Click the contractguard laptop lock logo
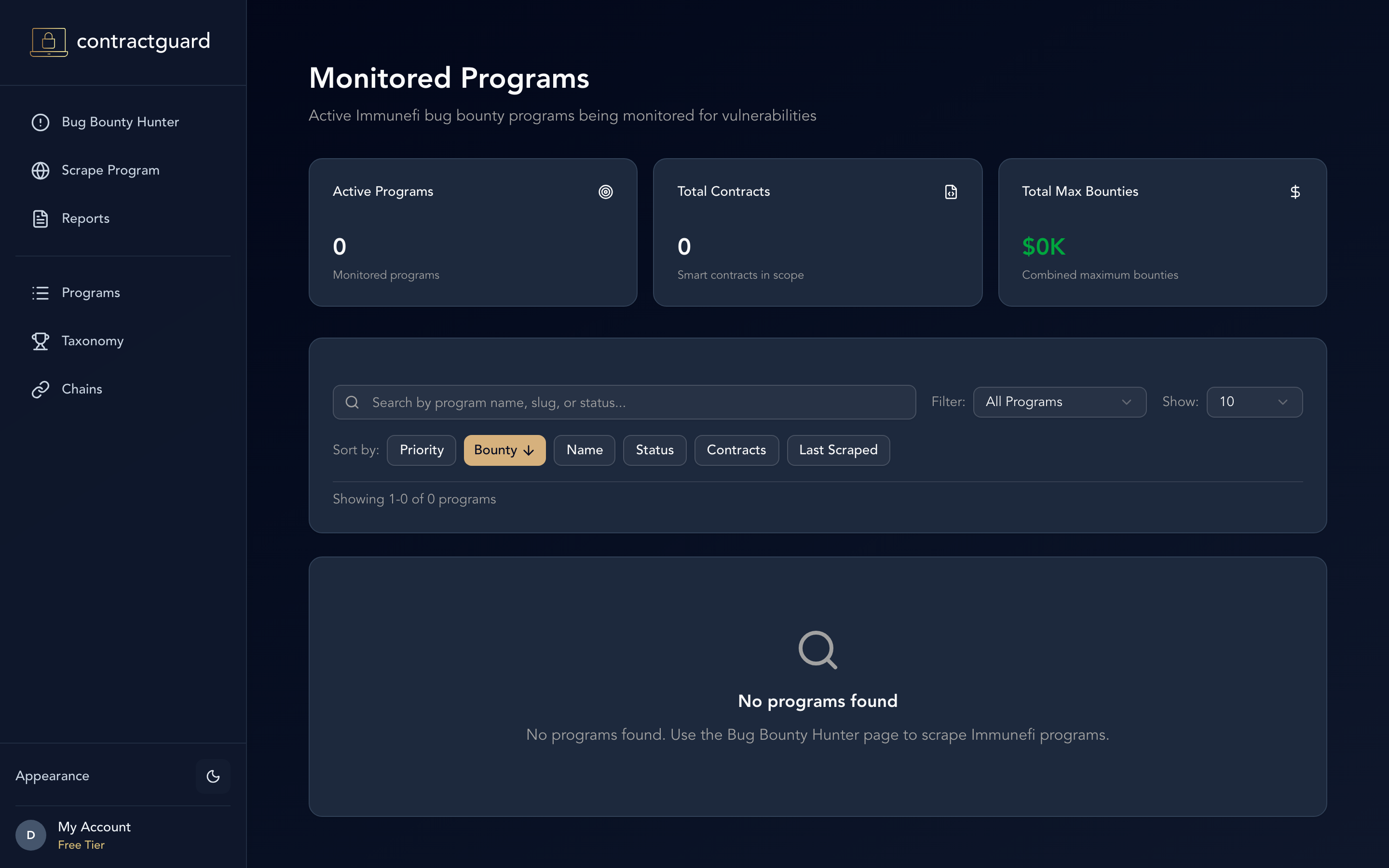The image size is (1389, 868). [49, 42]
